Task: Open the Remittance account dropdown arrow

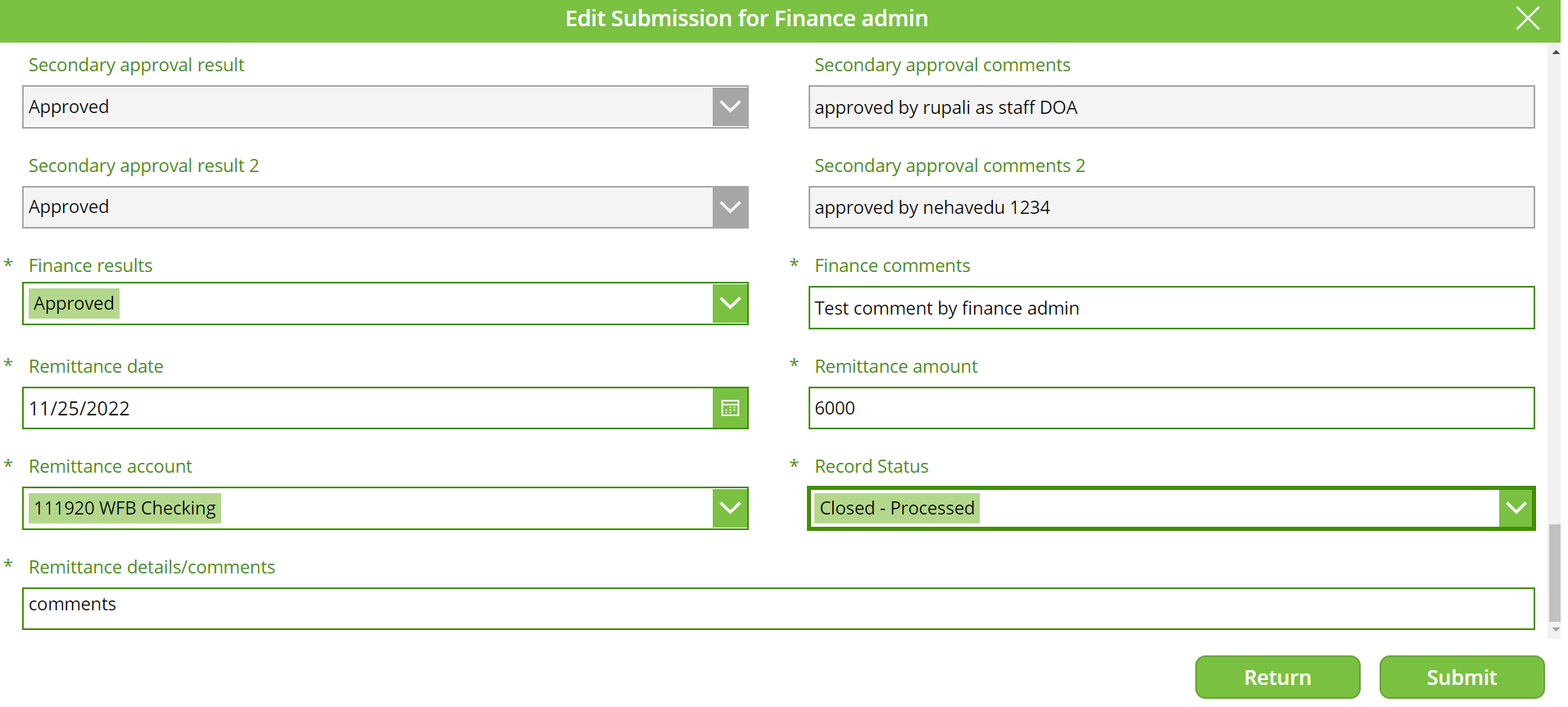Action: (x=730, y=509)
